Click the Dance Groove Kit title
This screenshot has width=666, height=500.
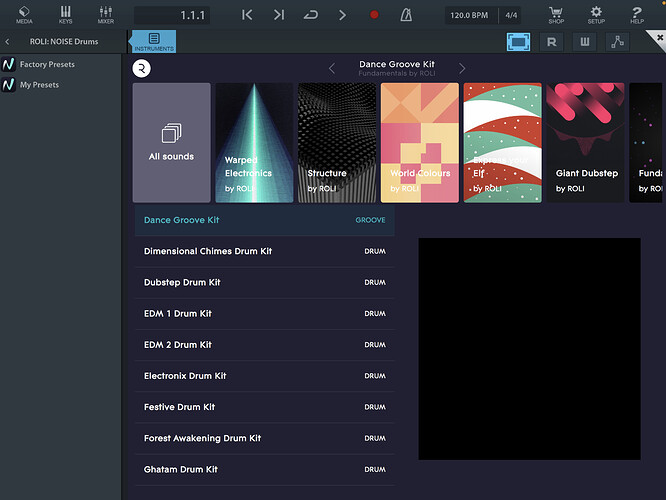(397, 64)
